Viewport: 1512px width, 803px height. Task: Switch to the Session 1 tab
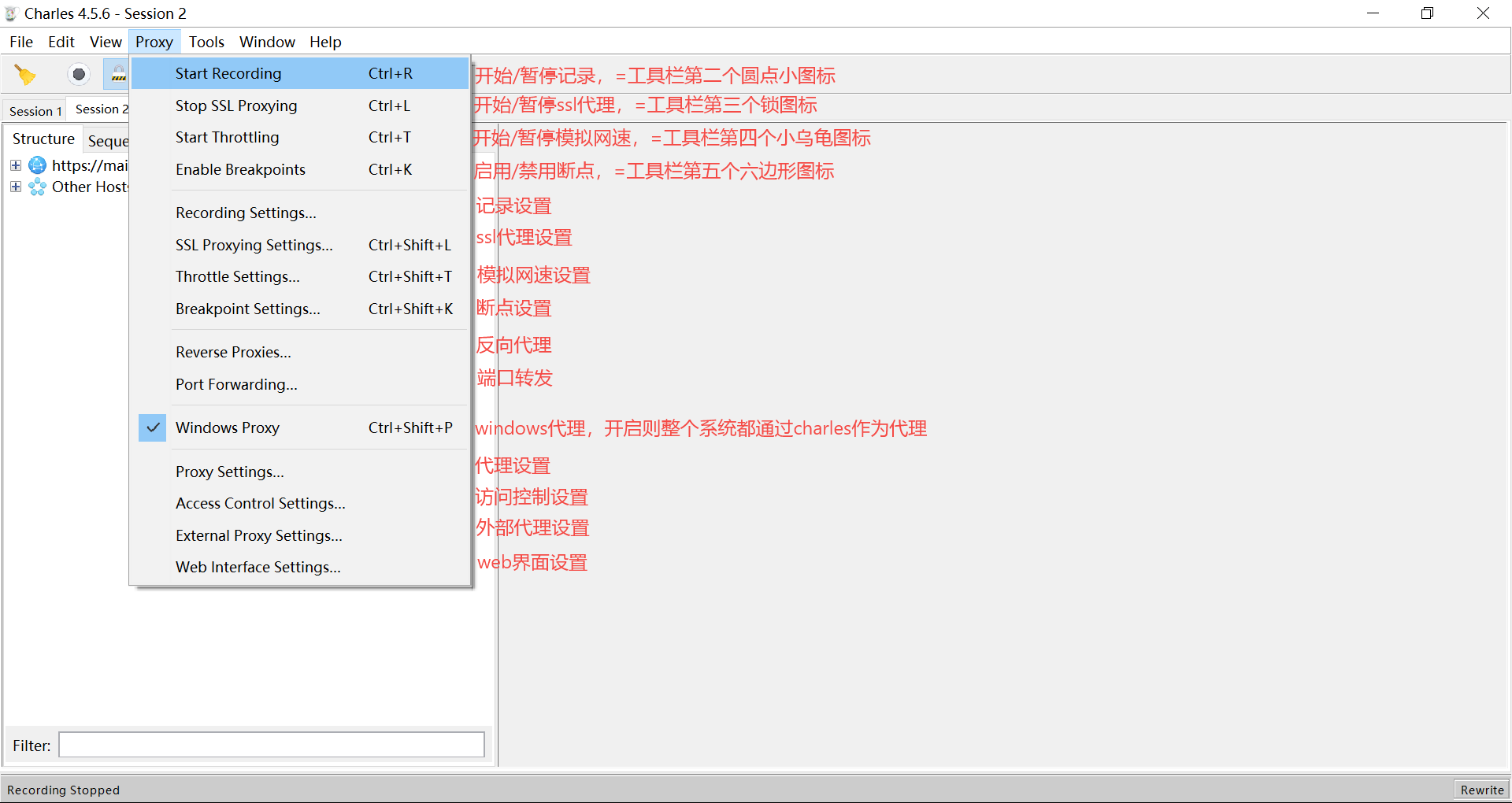35,111
